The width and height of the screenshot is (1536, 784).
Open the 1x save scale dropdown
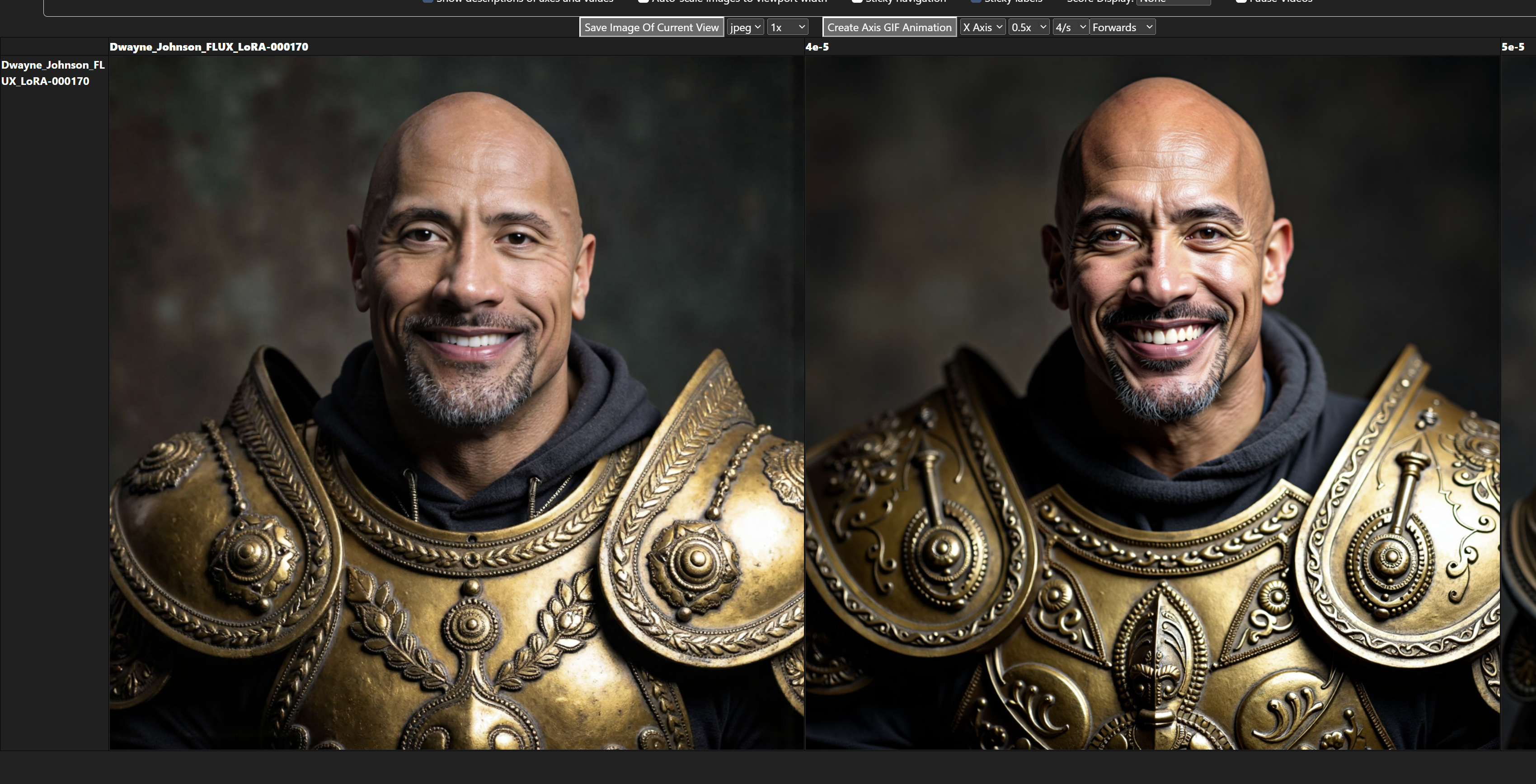coord(787,28)
